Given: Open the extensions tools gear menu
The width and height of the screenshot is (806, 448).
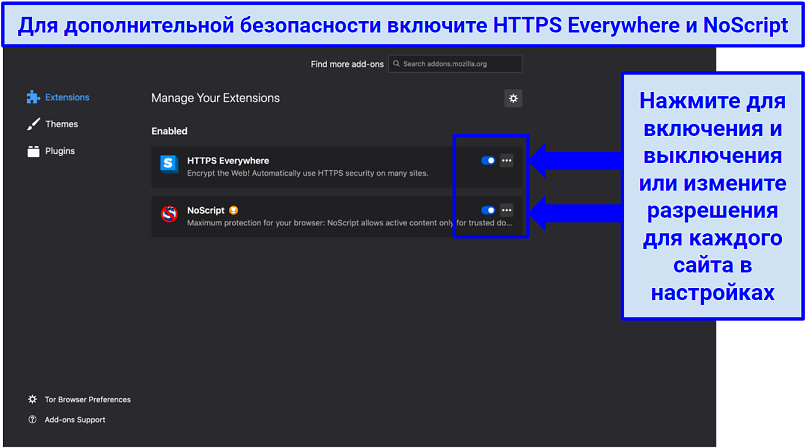Looking at the screenshot, I should point(513,98).
